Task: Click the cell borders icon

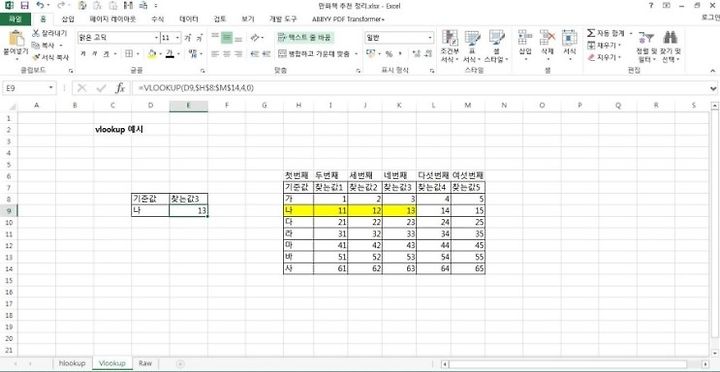Action: coord(129,54)
